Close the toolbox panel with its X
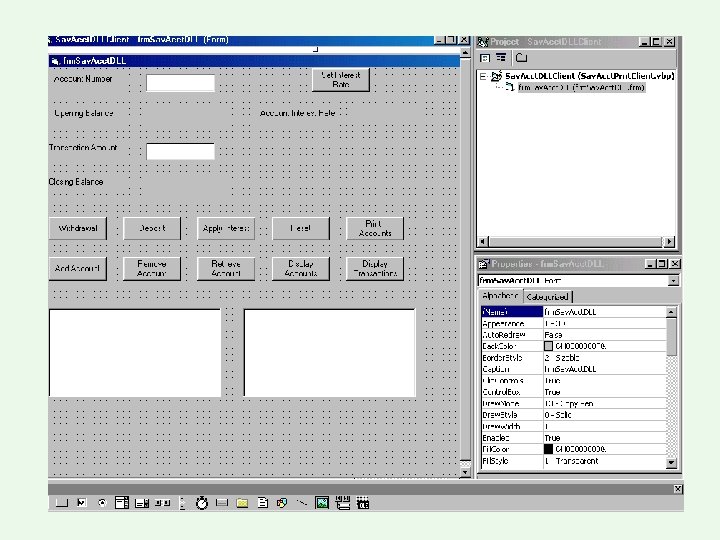The height and width of the screenshot is (540, 720). [x=678, y=489]
